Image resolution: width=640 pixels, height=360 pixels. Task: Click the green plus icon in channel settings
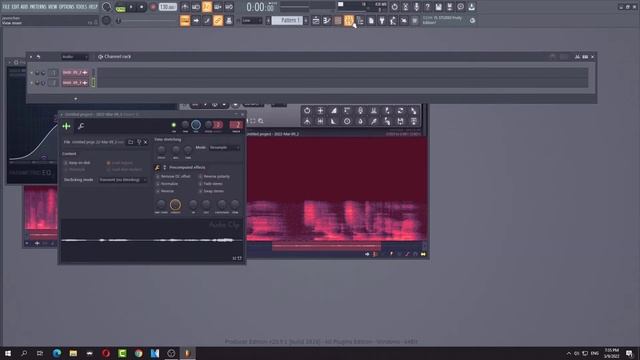tap(66, 126)
